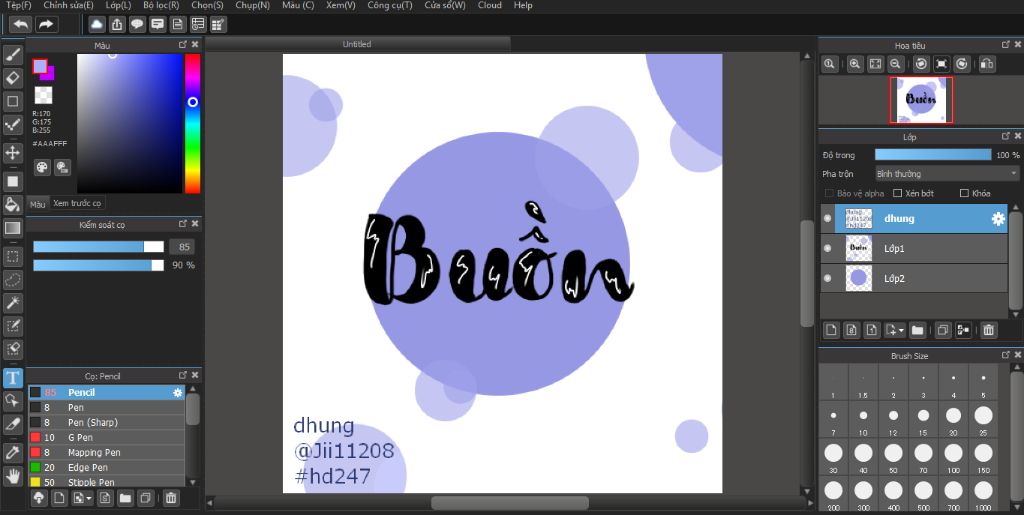Detach the Brush Size panel
The height and width of the screenshot is (515, 1024).
coord(1006,355)
